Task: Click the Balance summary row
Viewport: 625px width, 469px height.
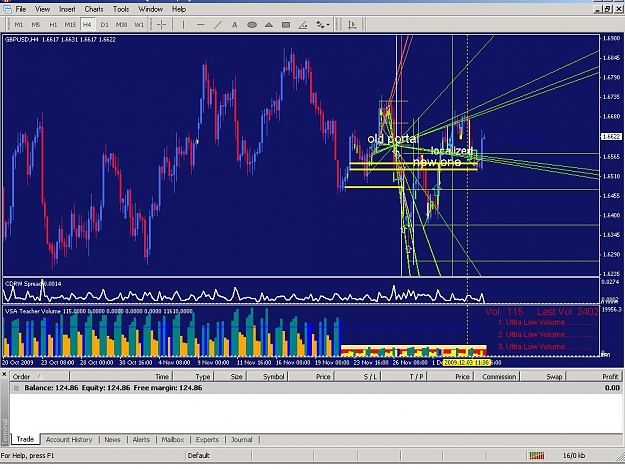Action: (x=316, y=388)
